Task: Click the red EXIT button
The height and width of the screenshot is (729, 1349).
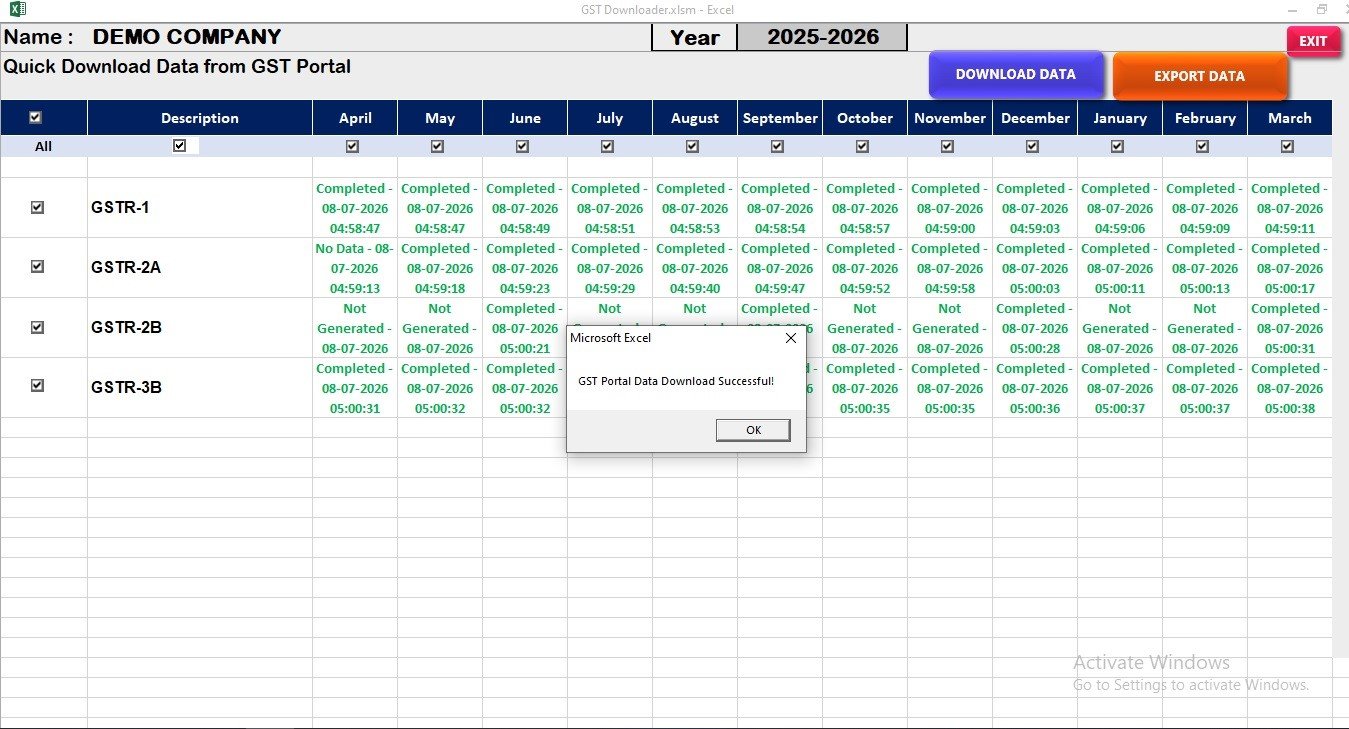Action: (x=1313, y=41)
